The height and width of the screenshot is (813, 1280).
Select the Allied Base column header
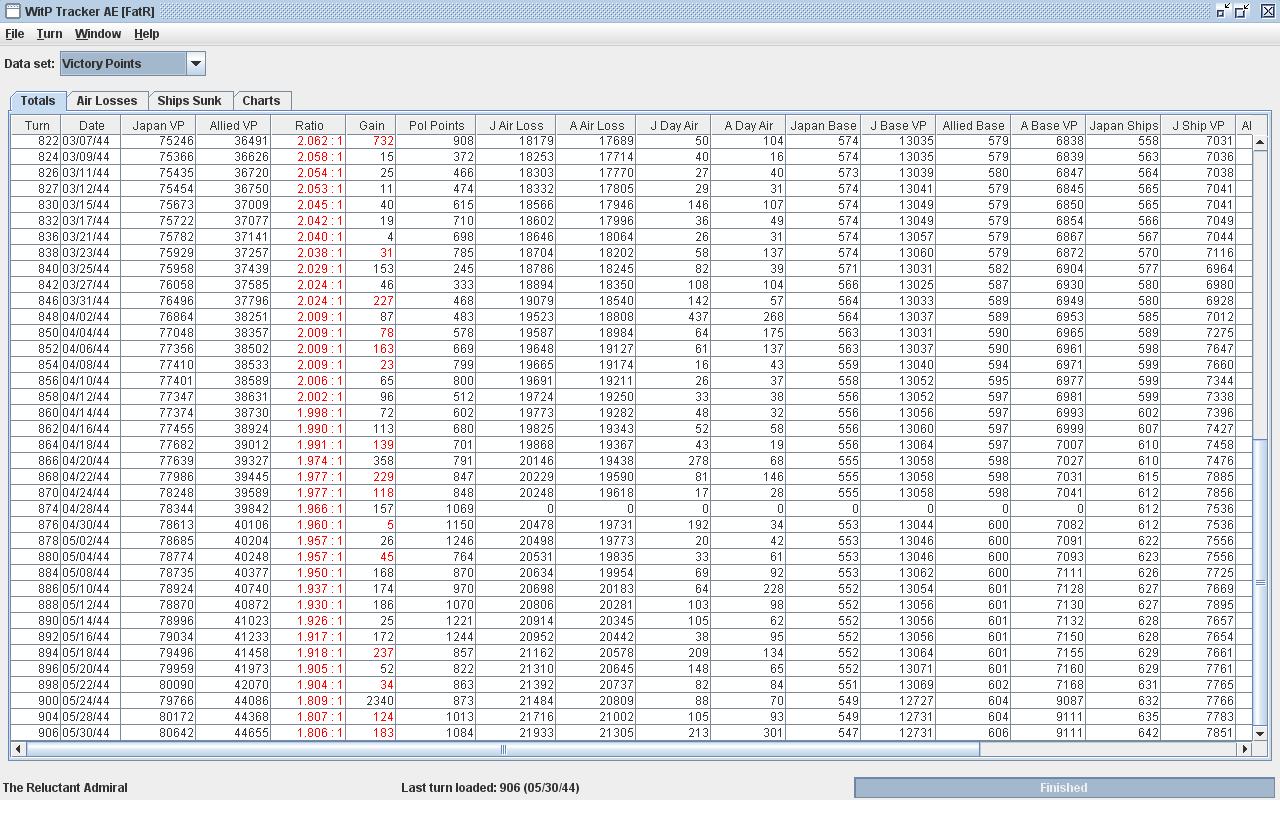click(973, 126)
